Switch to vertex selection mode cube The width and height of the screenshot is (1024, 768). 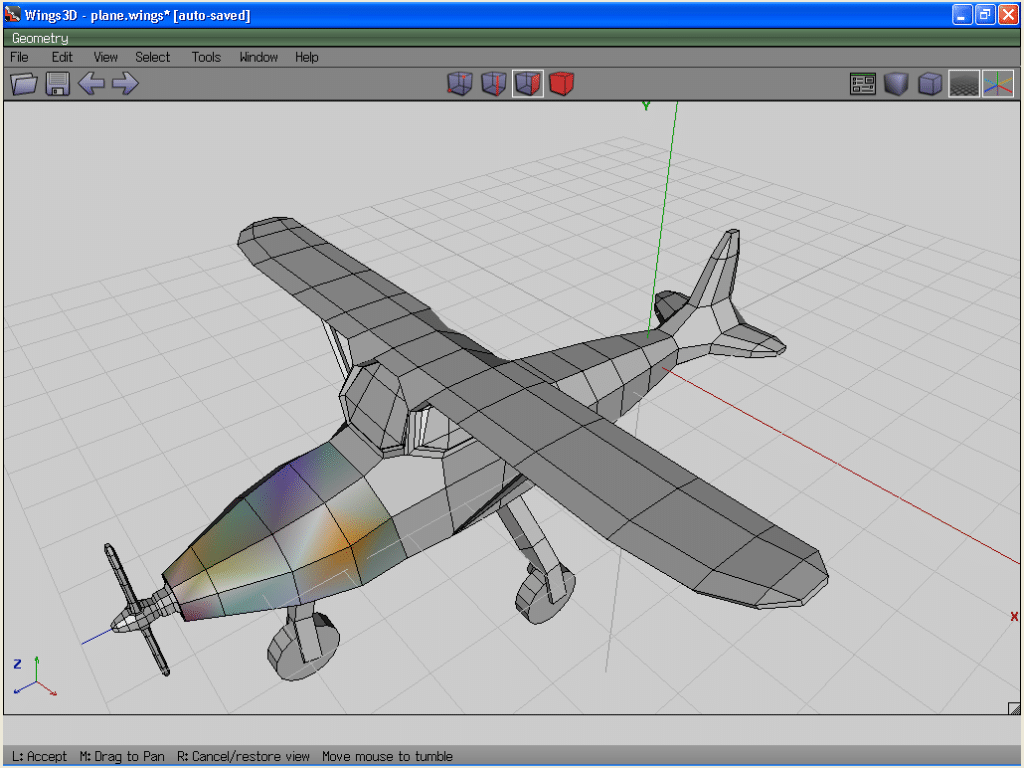coord(459,84)
